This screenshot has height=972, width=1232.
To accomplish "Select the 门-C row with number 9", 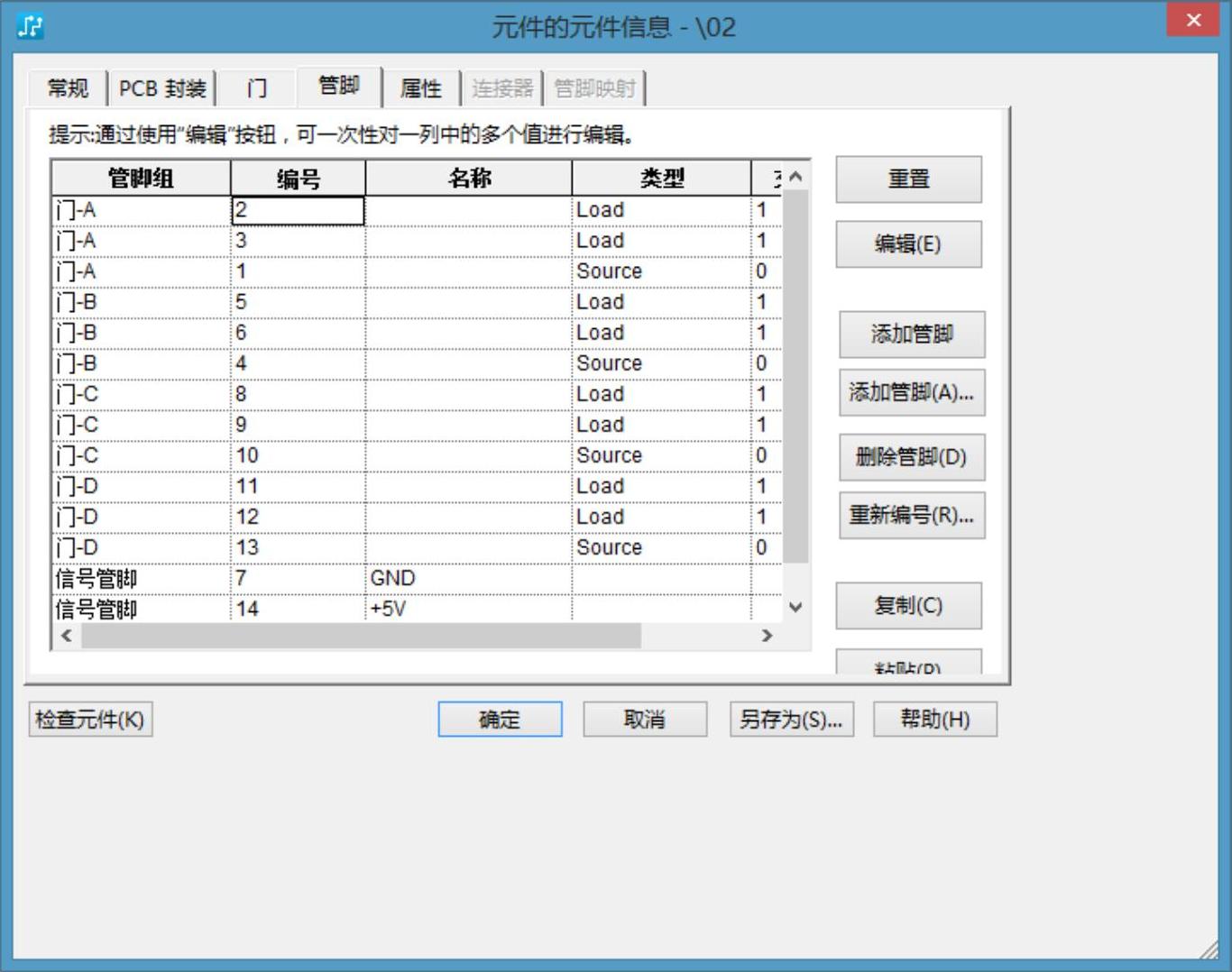I will [x=417, y=425].
